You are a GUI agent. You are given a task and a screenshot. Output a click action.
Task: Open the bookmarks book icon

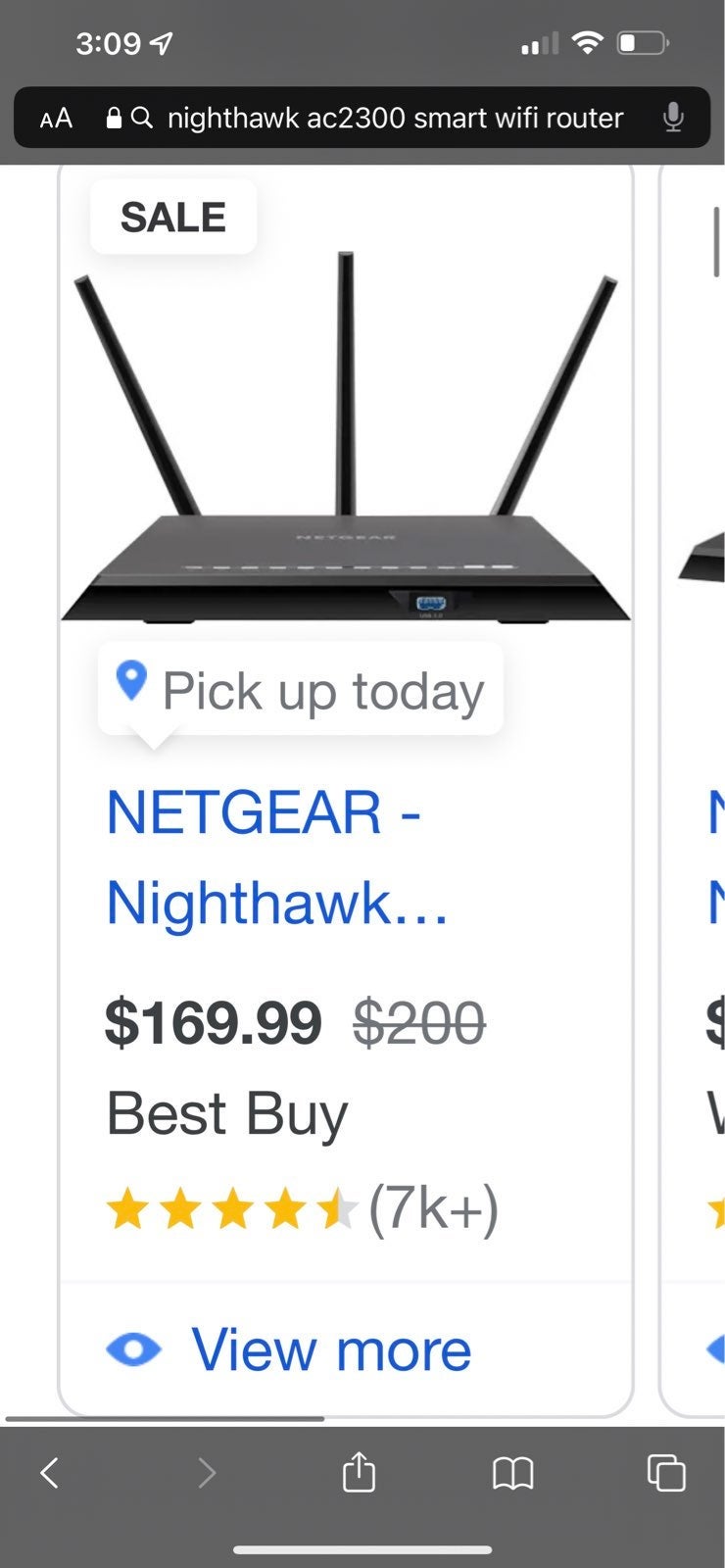(x=512, y=1472)
